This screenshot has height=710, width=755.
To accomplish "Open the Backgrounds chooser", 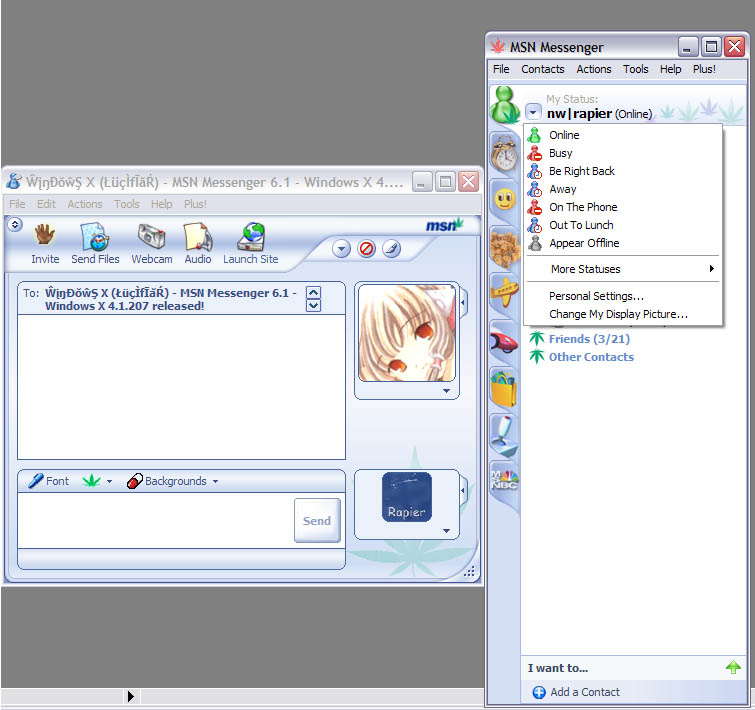I will pyautogui.click(x=167, y=481).
